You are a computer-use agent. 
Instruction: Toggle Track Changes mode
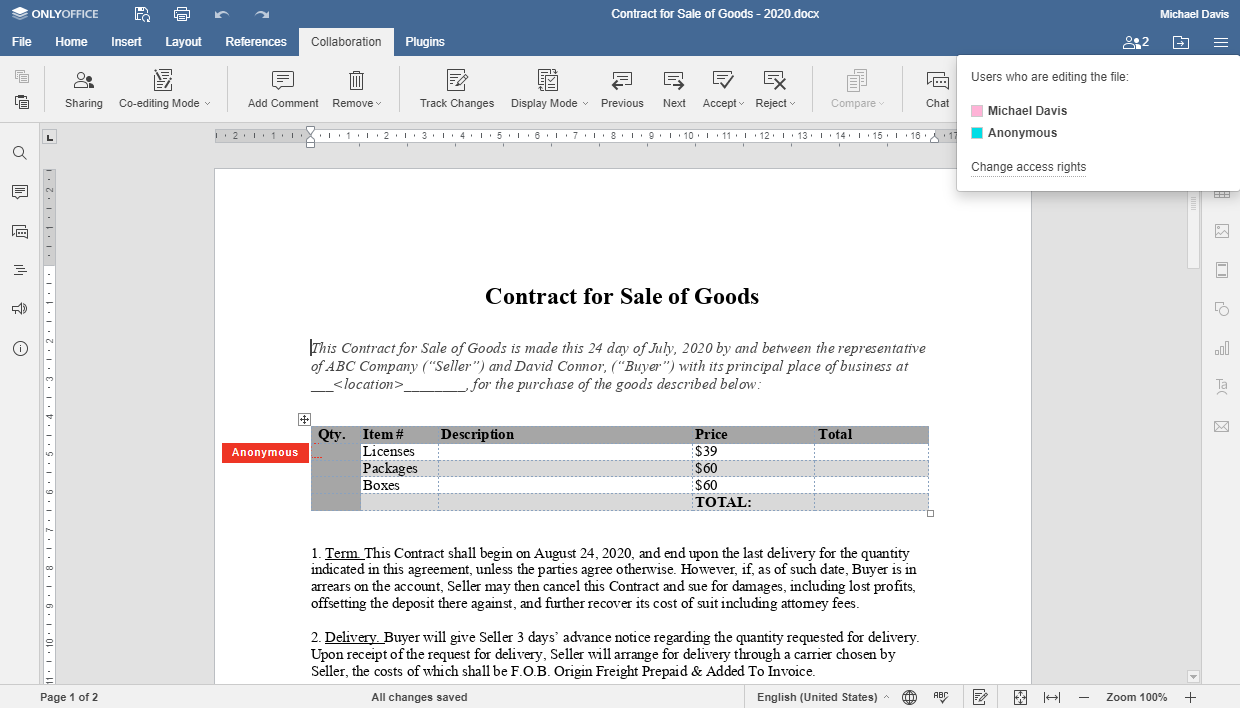click(456, 88)
